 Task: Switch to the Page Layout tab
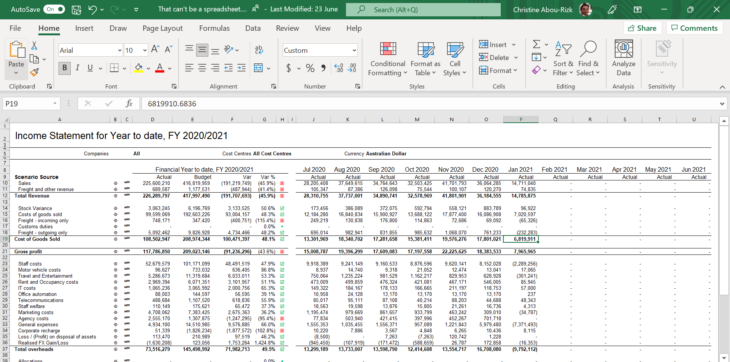[x=162, y=28]
